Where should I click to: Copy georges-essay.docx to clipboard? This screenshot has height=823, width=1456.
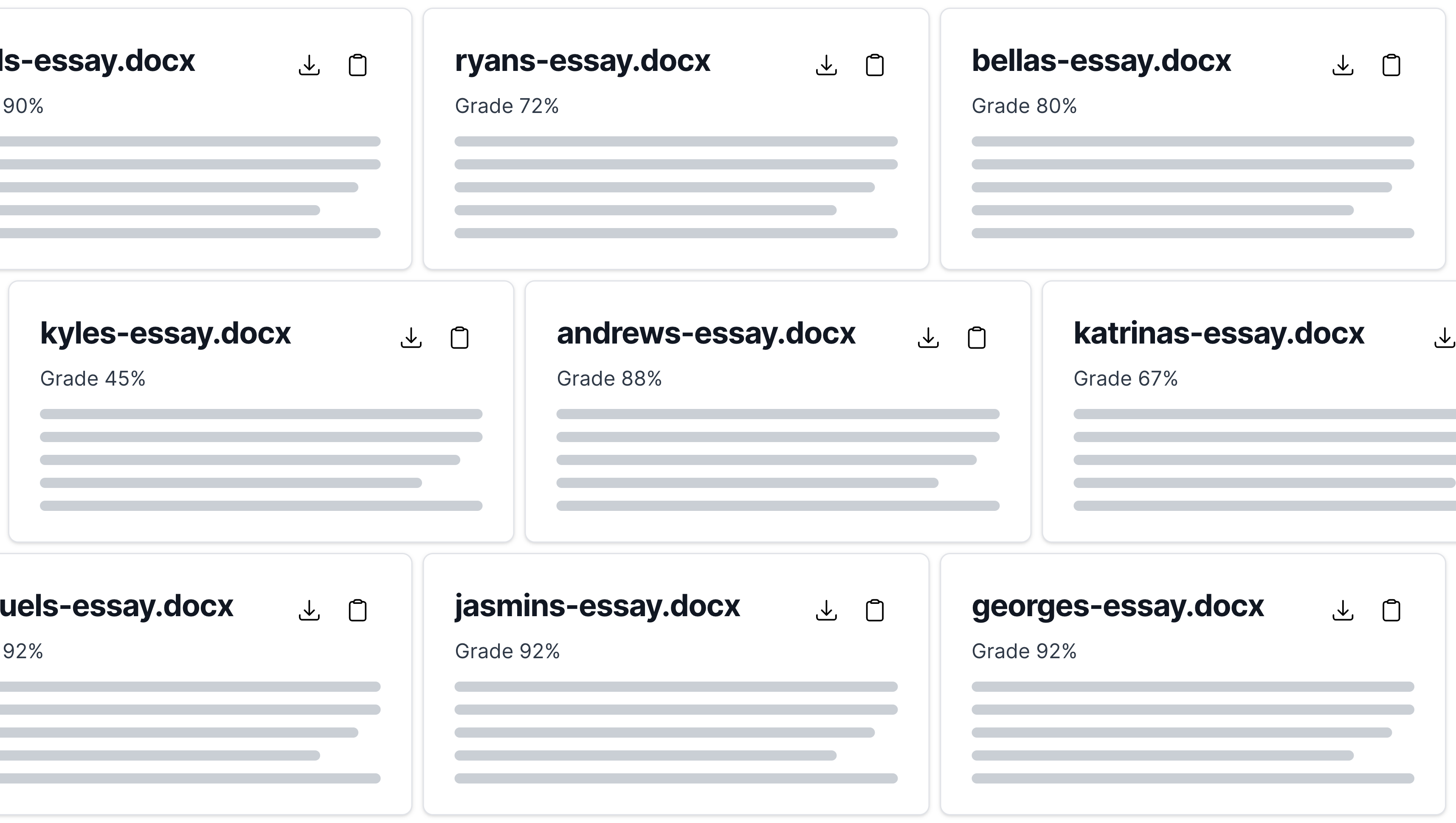(1391, 611)
